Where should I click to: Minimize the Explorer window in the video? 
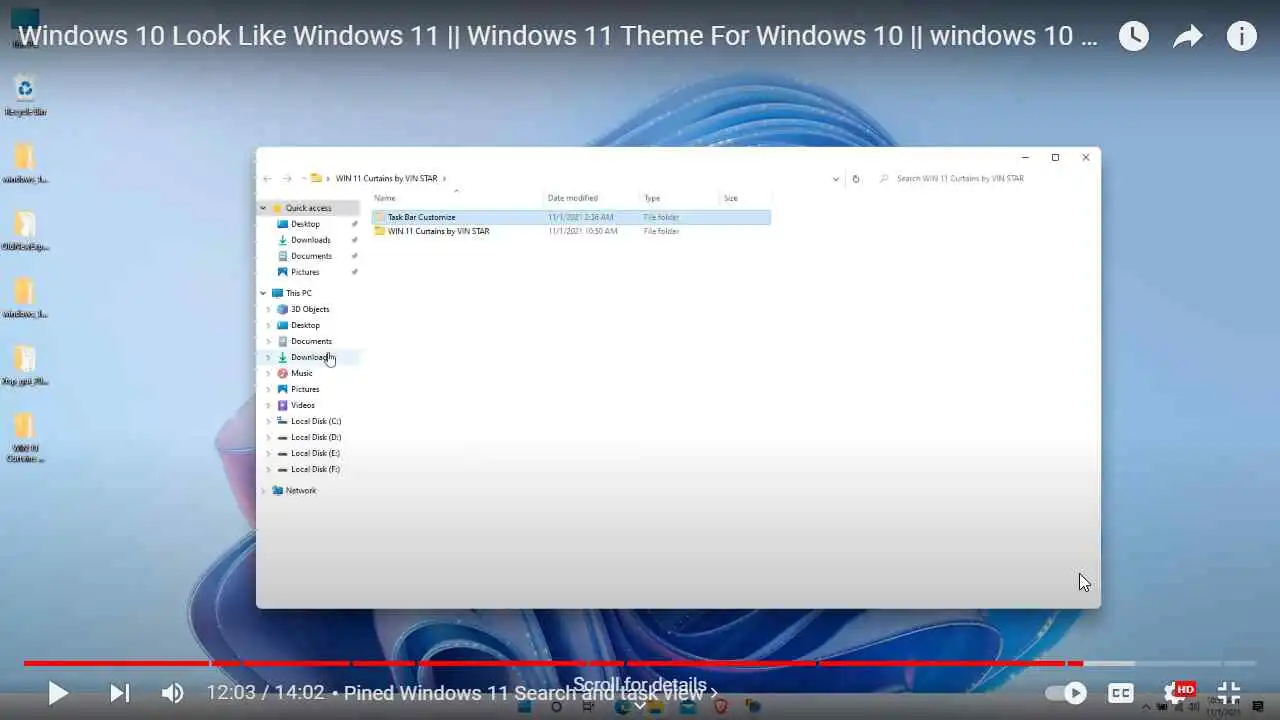click(x=1025, y=157)
